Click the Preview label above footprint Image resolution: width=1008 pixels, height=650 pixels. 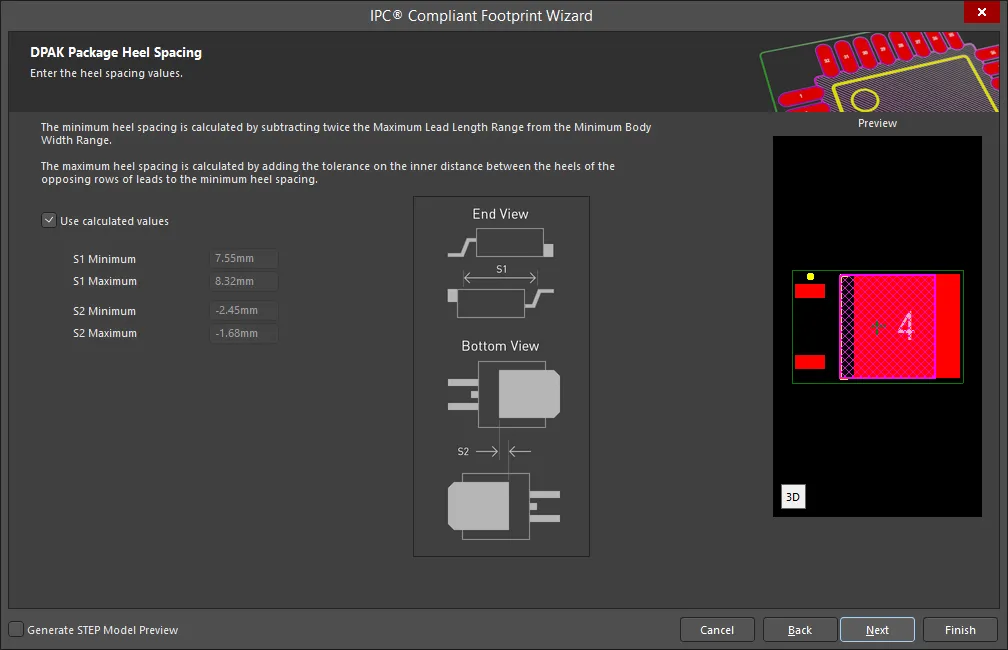coord(877,123)
